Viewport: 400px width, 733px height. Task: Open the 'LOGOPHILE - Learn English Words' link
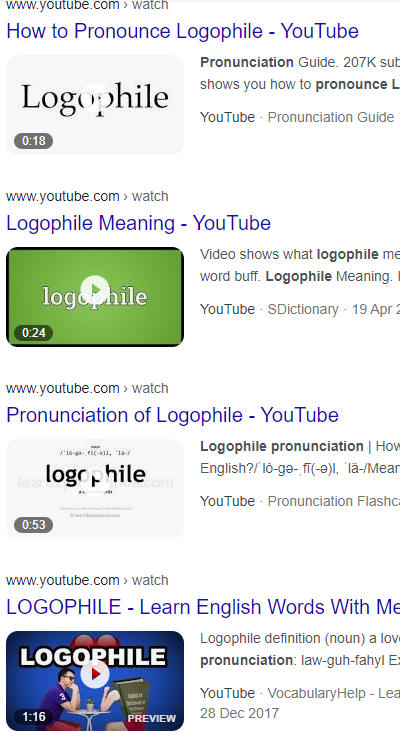coord(203,607)
